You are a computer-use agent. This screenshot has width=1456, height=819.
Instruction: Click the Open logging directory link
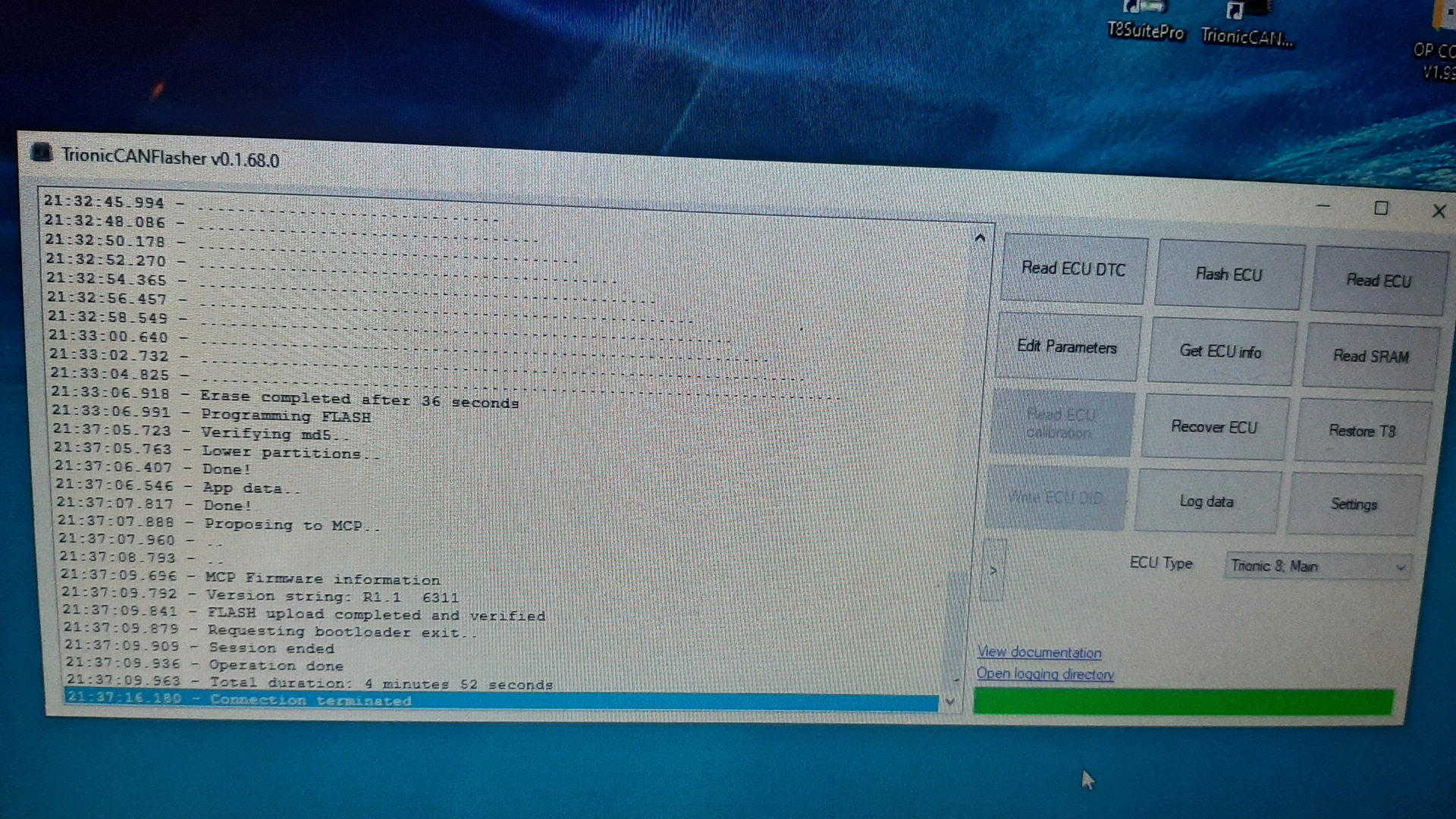pyautogui.click(x=1044, y=674)
